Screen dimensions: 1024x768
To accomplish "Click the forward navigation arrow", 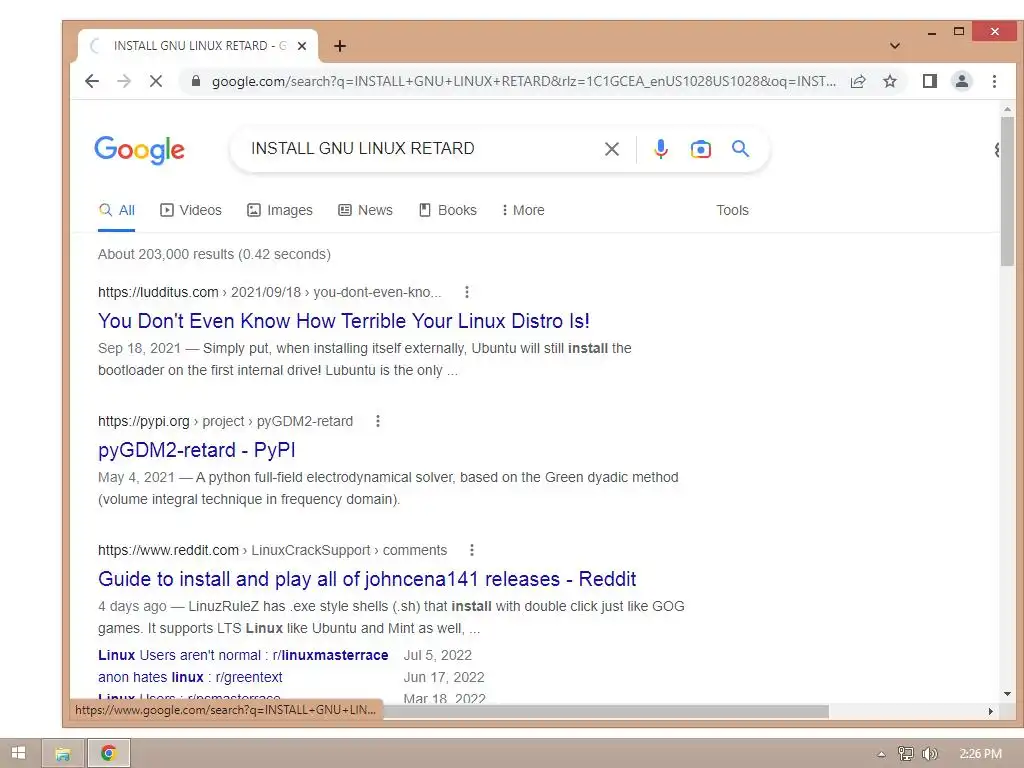I will coord(123,81).
